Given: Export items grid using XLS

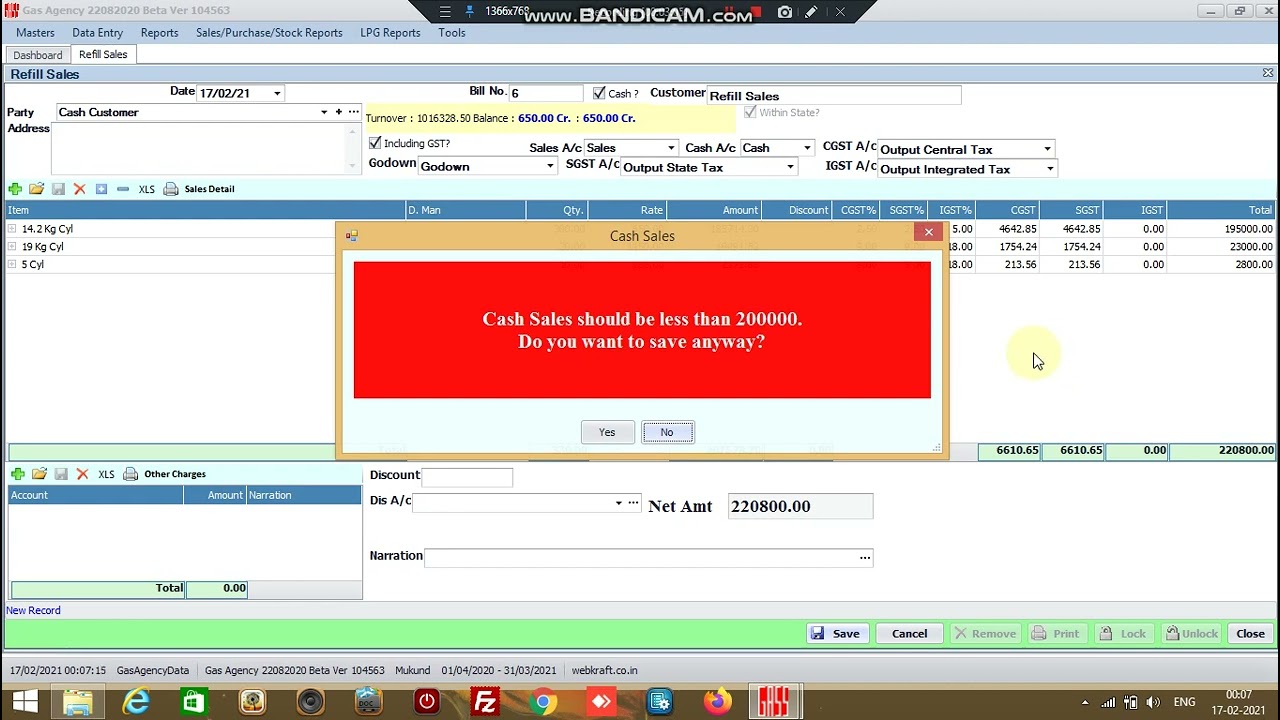Looking at the screenshot, I should [146, 189].
